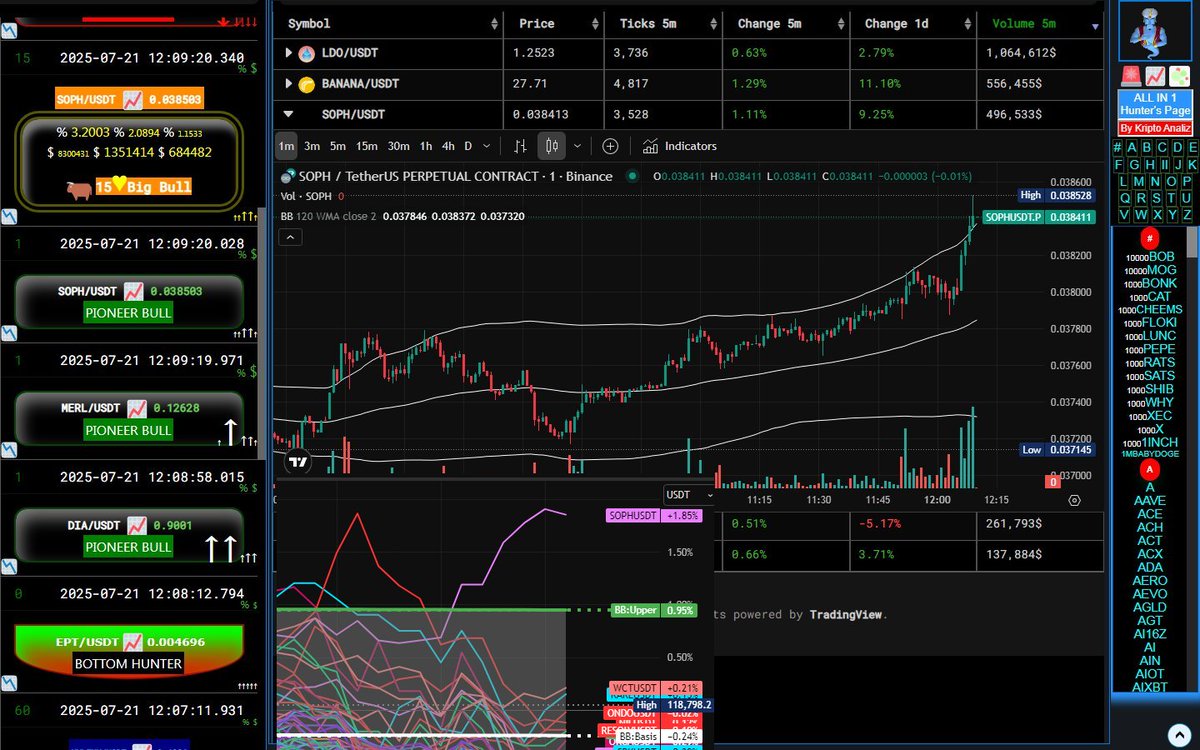Viewport: 1200px width, 750px height.
Task: Click the LDO coin logo
Action: [307, 53]
